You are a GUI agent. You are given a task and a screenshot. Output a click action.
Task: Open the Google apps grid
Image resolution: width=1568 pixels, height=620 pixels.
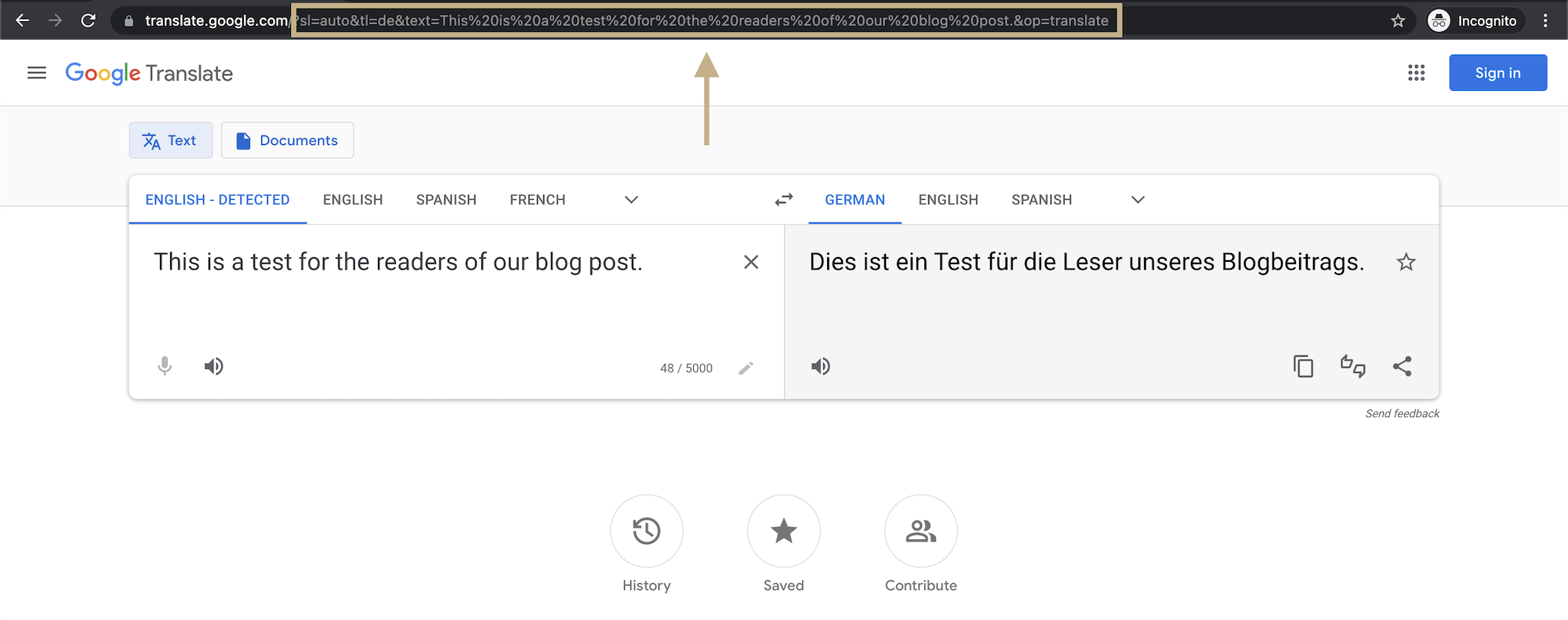click(x=1416, y=73)
